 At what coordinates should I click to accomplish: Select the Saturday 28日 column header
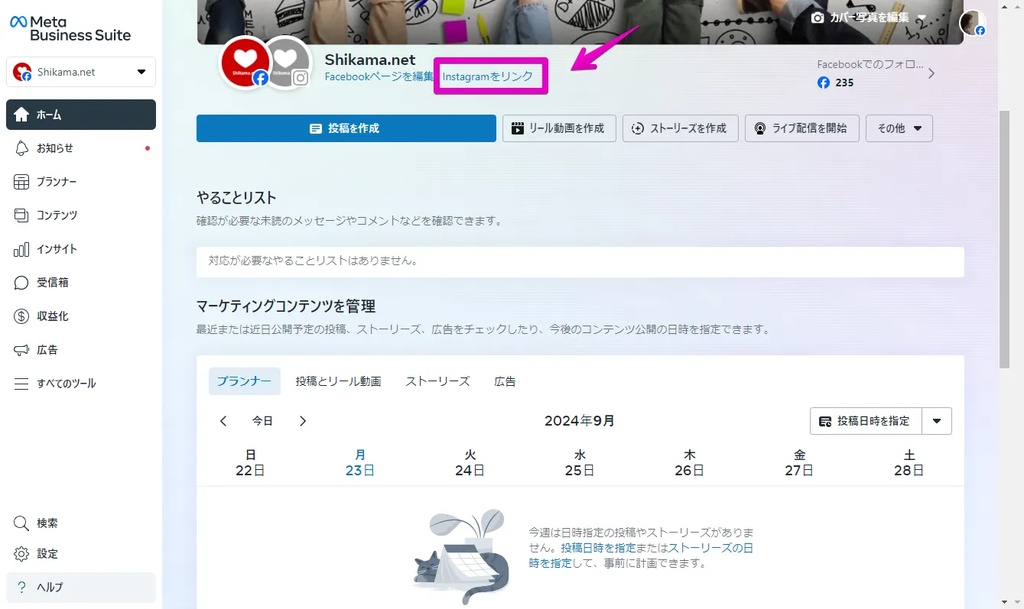click(908, 463)
